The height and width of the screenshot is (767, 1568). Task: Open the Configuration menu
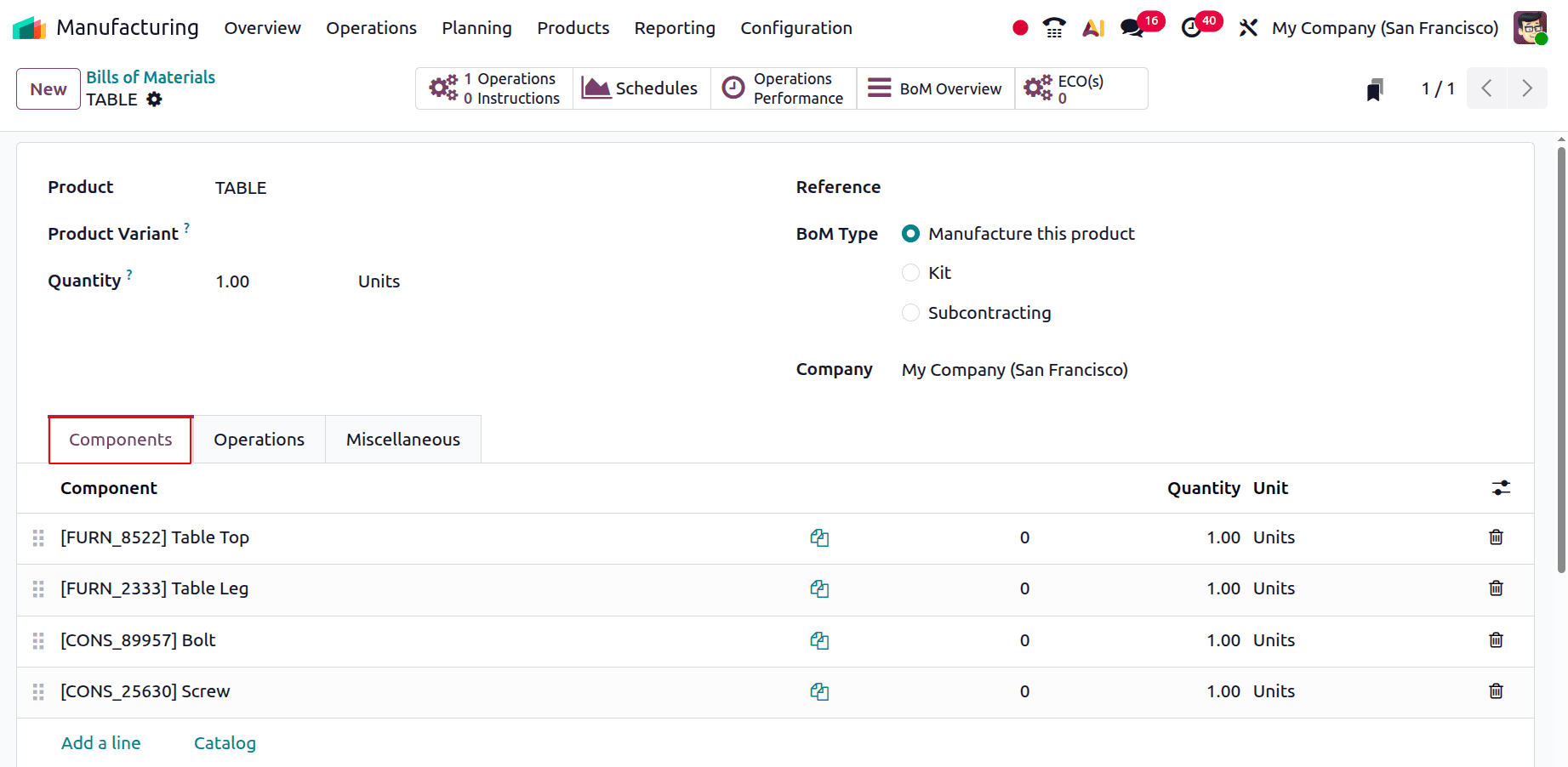(x=796, y=28)
